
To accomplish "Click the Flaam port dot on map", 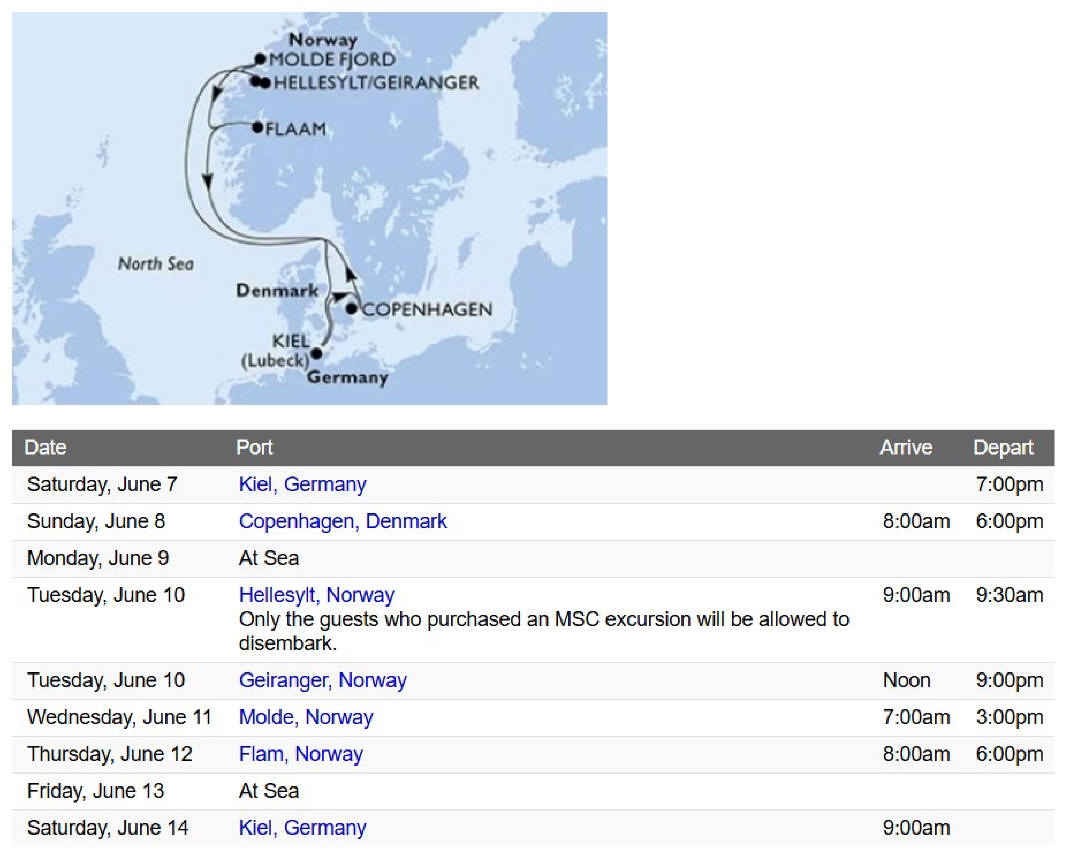I will (257, 127).
